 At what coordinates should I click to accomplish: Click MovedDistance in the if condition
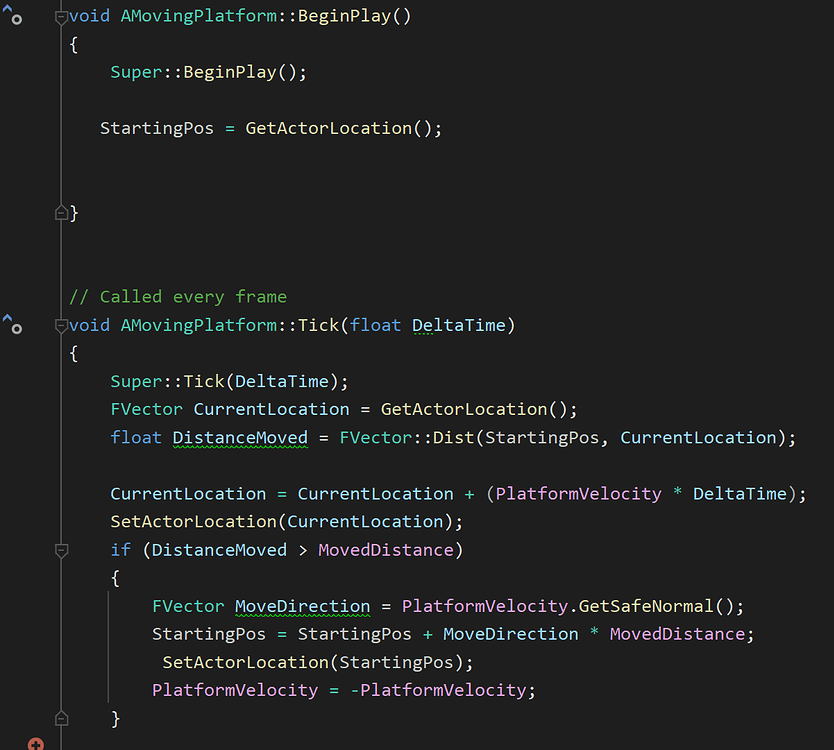[386, 550]
